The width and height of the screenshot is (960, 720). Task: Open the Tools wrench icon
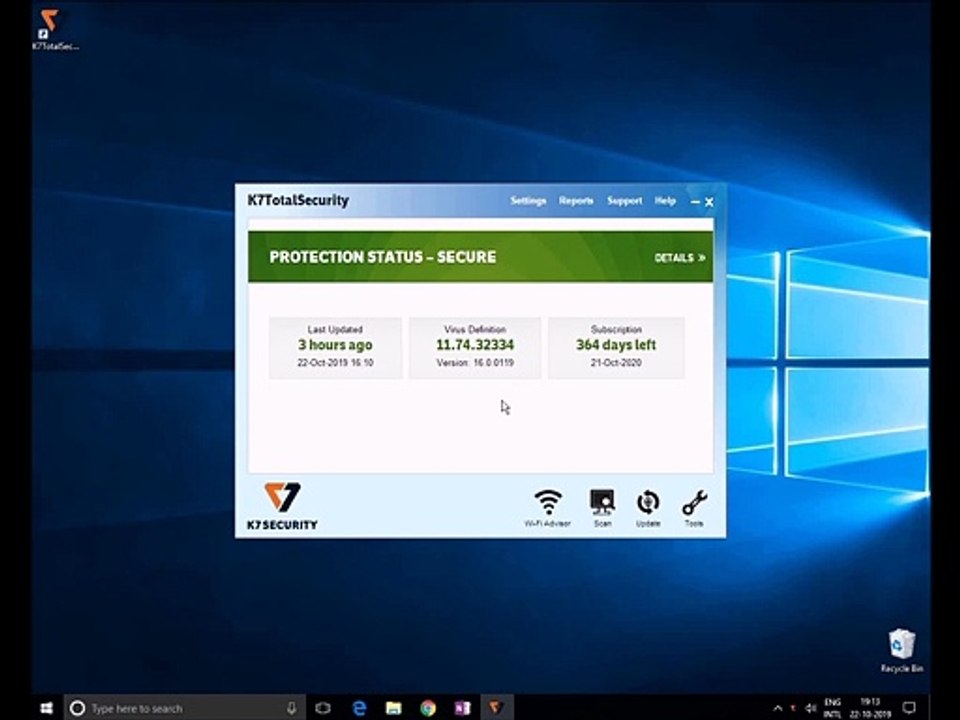point(694,508)
